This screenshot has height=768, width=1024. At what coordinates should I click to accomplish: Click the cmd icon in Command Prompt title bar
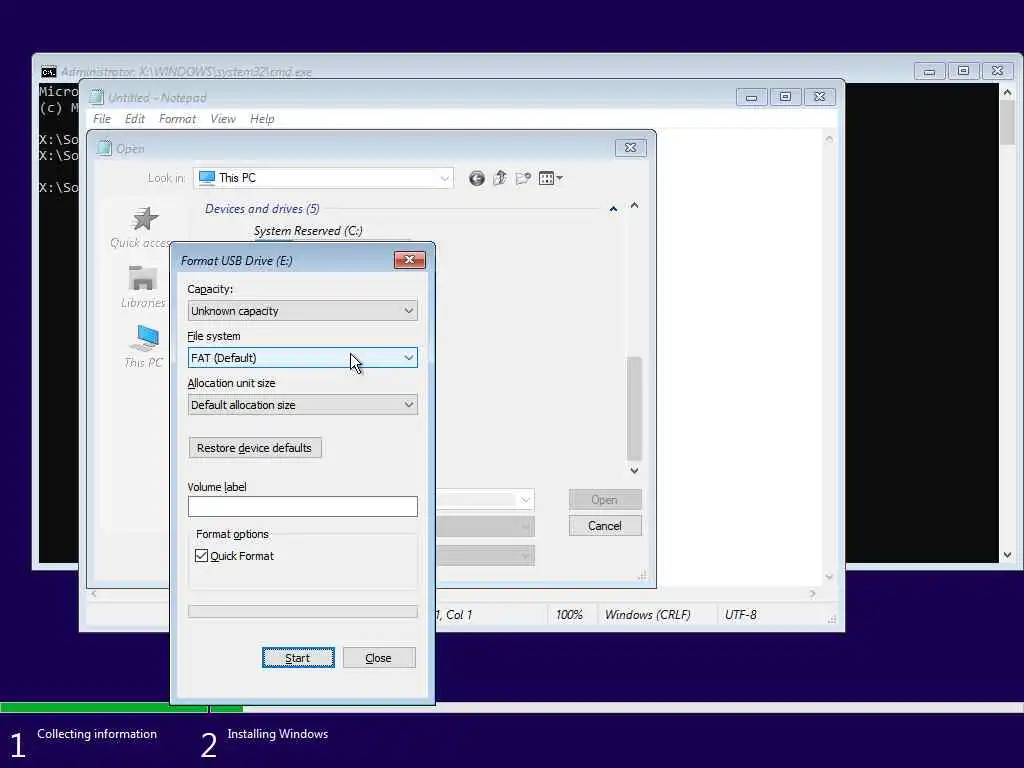(49, 72)
